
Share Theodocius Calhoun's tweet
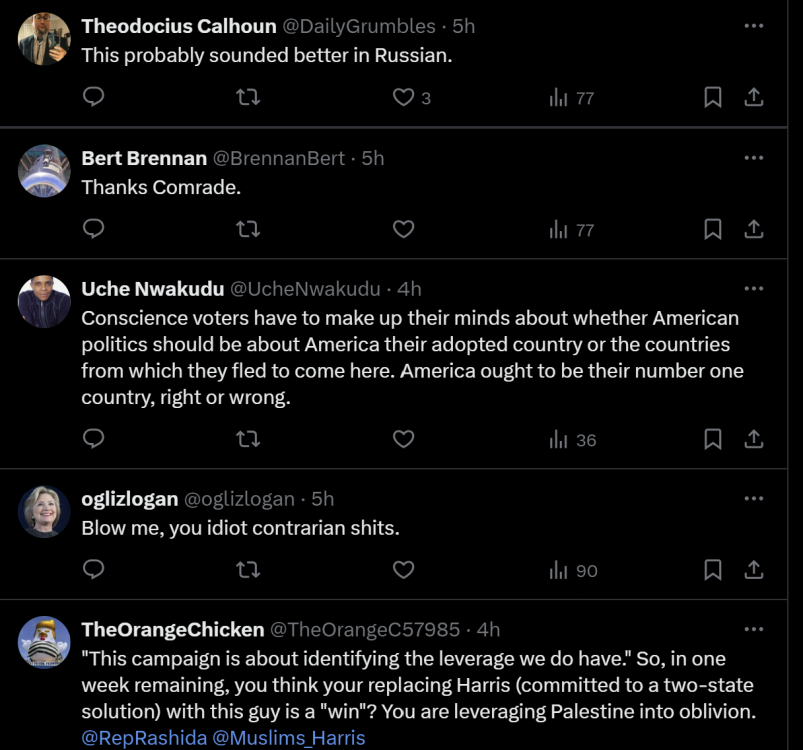coord(754,97)
